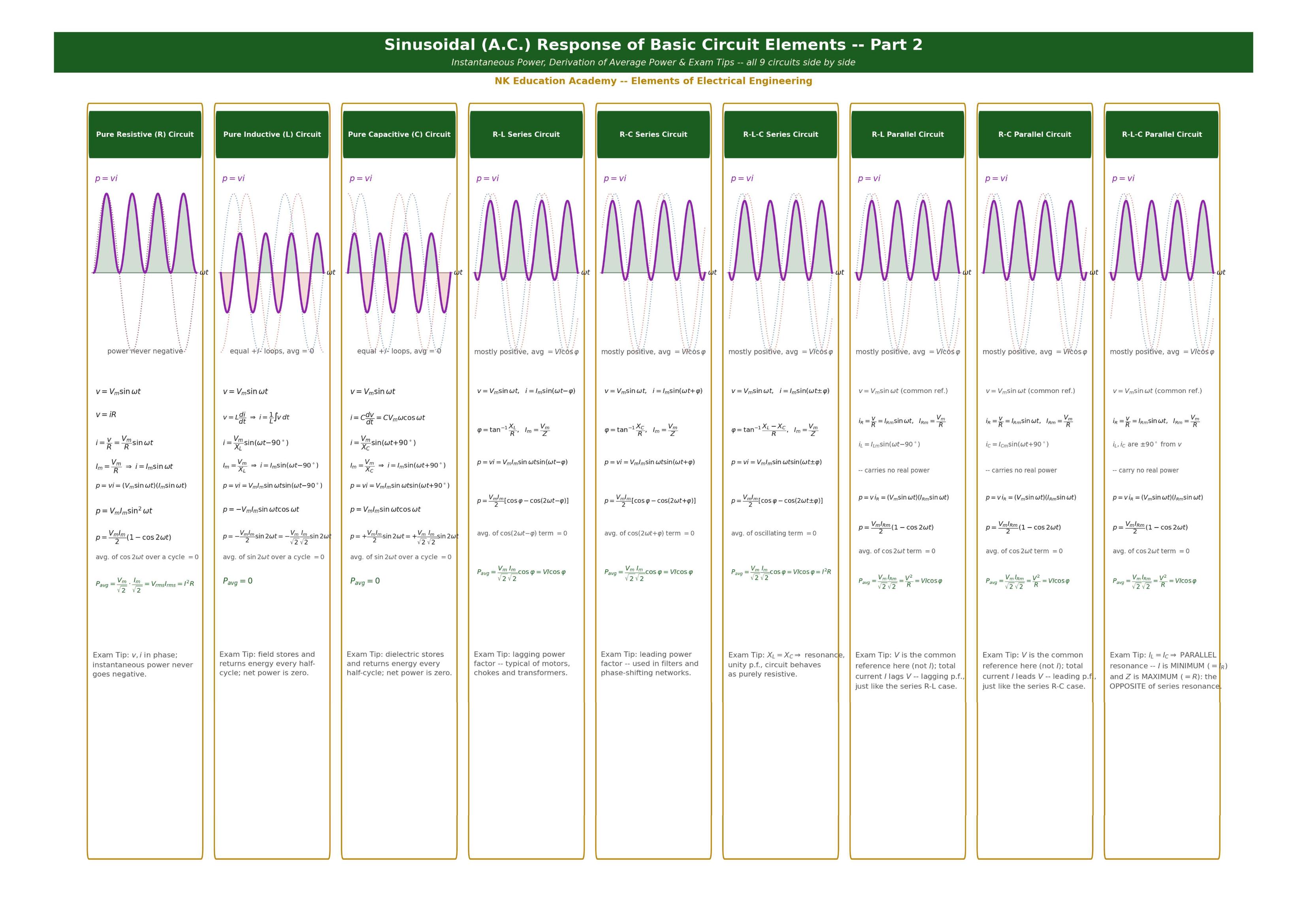Screen dimensions: 1307x924
Task: Click the Pure Capacitive (C) Circuit header
Action: (x=399, y=134)
